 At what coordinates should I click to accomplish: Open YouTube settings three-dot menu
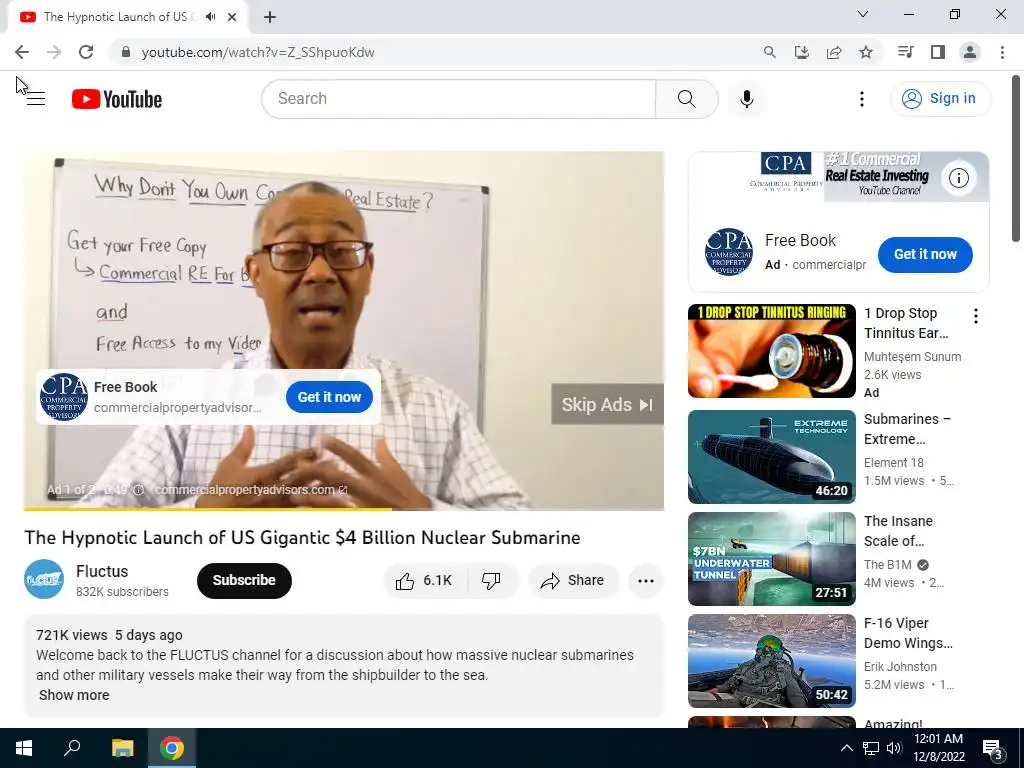(x=861, y=99)
